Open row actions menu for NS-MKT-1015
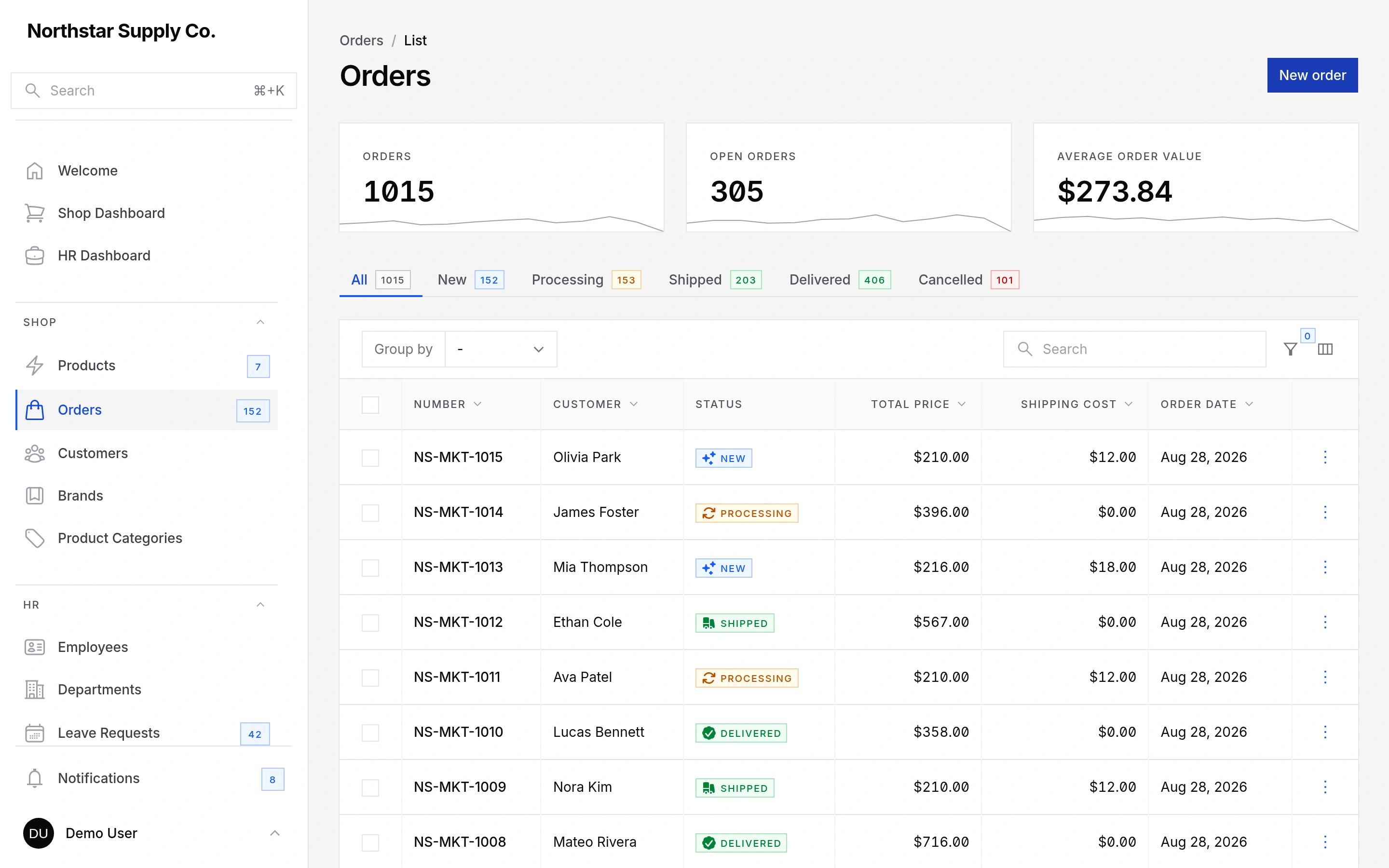 (1325, 457)
